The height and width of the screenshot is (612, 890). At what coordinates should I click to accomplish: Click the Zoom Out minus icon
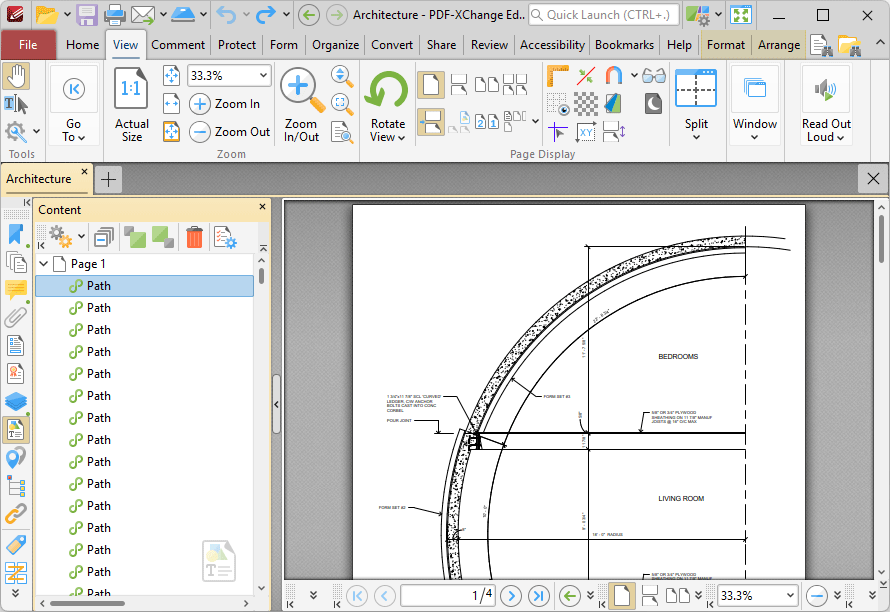[x=200, y=132]
